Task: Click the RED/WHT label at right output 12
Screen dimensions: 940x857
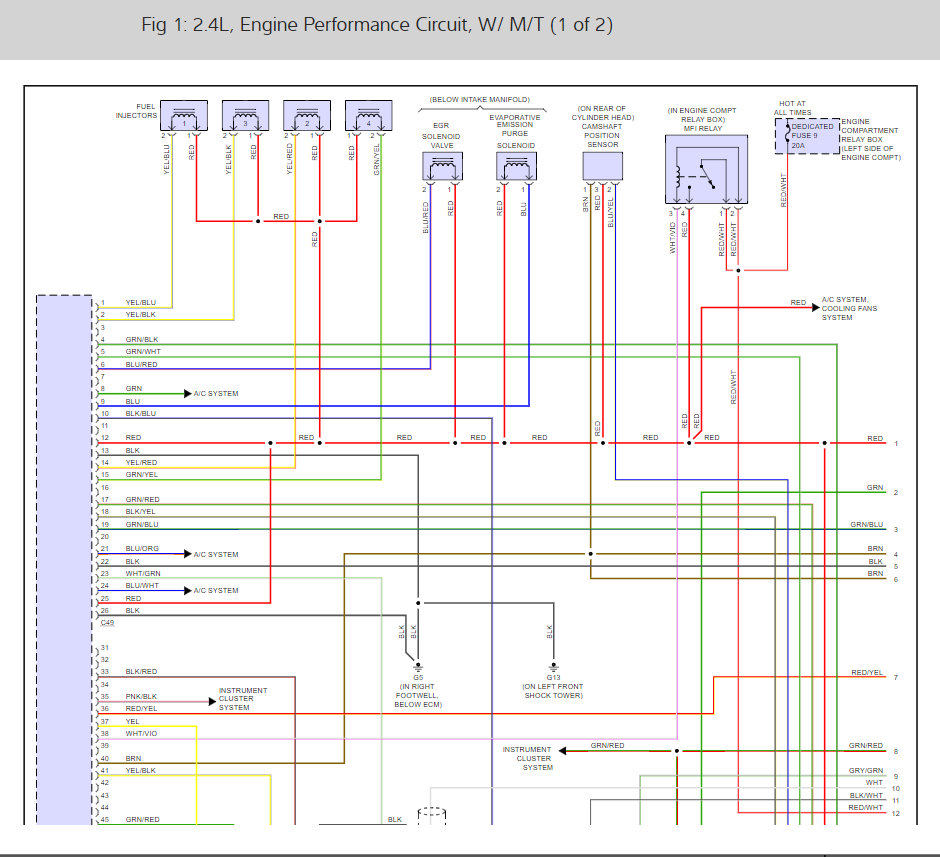Action: tap(866, 808)
